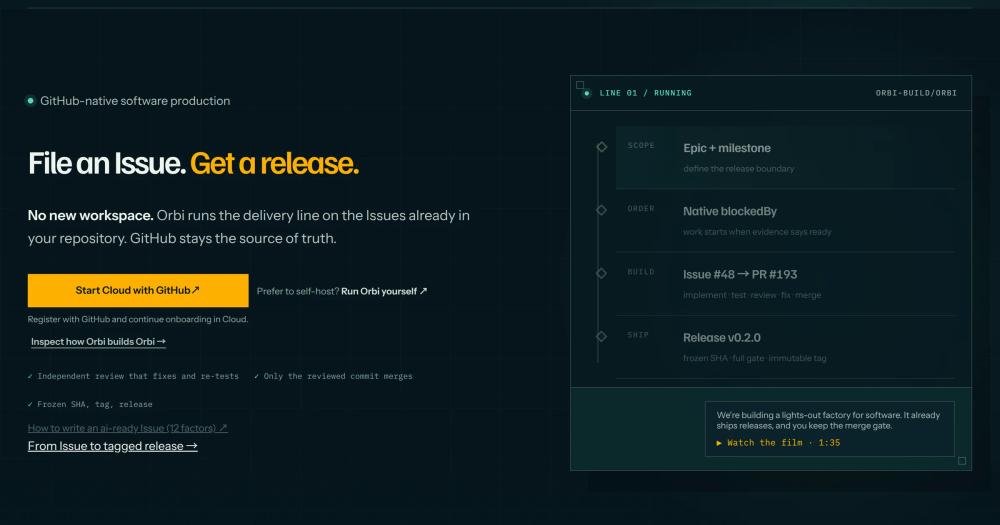Click GitHub-native software production tagline
The height and width of the screenshot is (525, 1000).
pos(135,101)
